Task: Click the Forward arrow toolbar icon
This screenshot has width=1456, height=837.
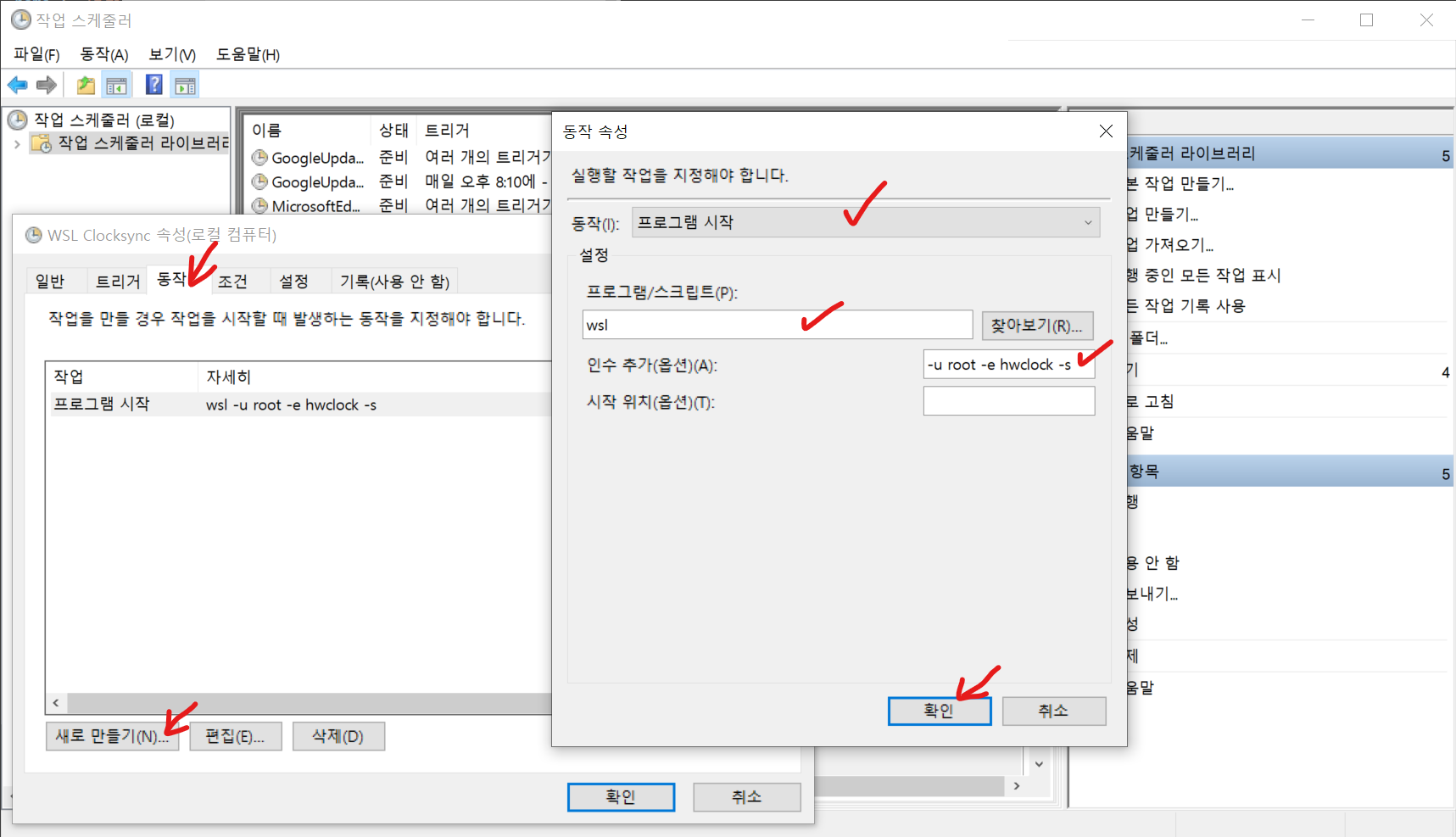Action: pyautogui.click(x=47, y=85)
